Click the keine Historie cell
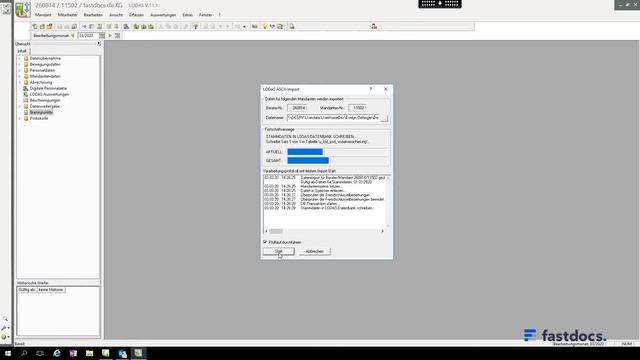This screenshot has height=360, width=640. click(51, 290)
